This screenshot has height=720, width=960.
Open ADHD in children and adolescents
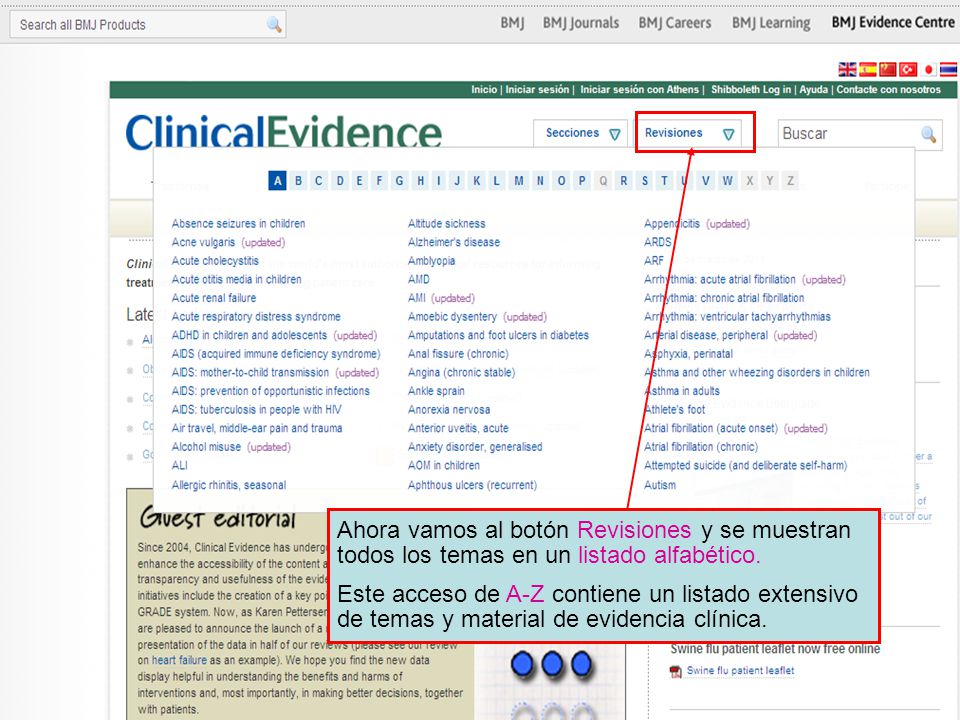click(249, 336)
